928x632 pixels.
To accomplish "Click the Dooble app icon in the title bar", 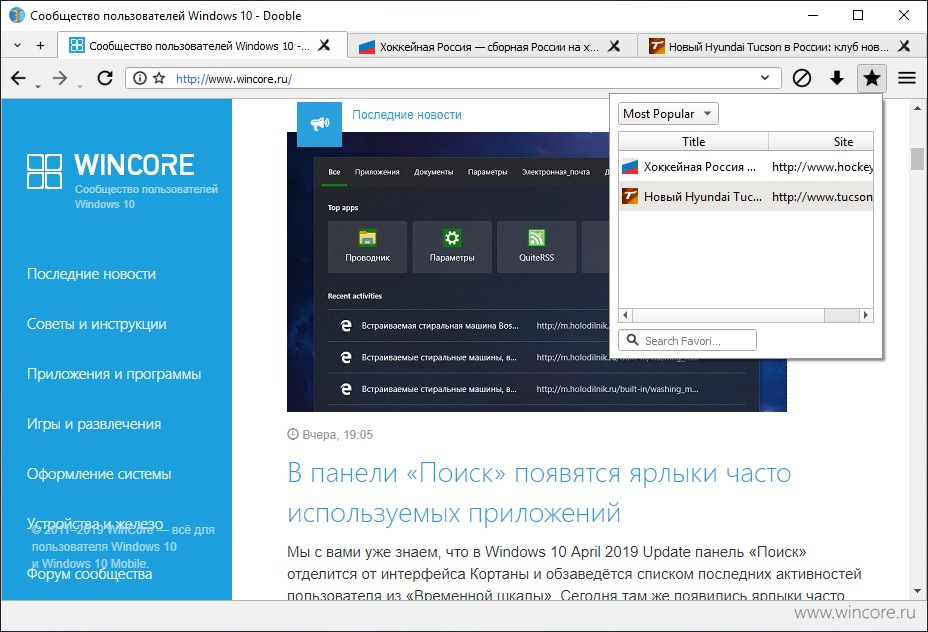I will pyautogui.click(x=17, y=15).
